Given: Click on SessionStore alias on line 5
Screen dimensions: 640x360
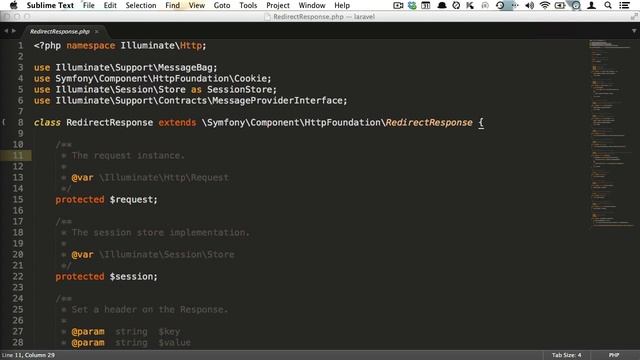Looking at the screenshot, I should tap(239, 89).
